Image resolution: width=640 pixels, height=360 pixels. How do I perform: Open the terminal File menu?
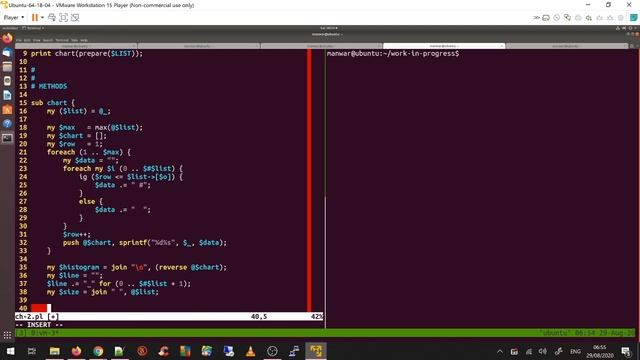tap(18, 40)
